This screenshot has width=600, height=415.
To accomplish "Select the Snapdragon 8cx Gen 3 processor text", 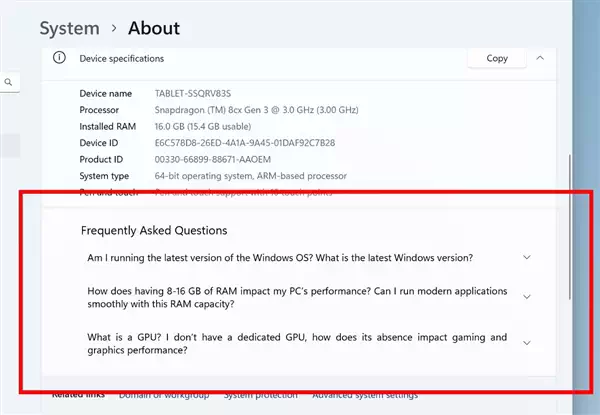I will (256, 110).
